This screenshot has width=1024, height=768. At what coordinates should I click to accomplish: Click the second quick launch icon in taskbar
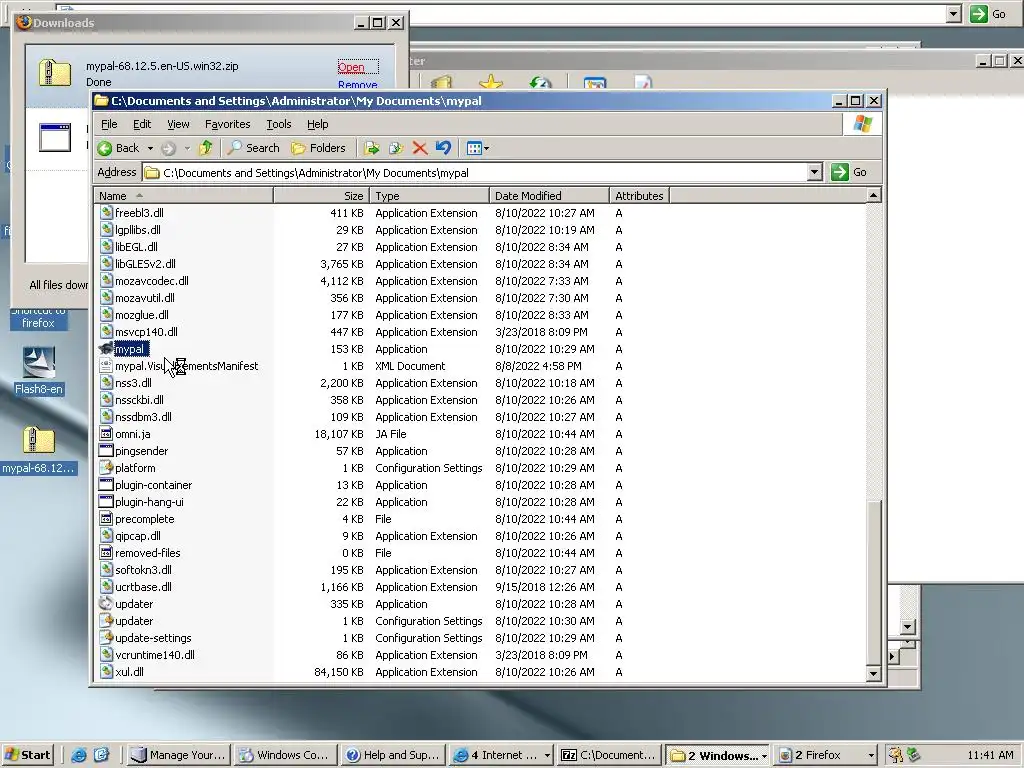tap(102, 755)
